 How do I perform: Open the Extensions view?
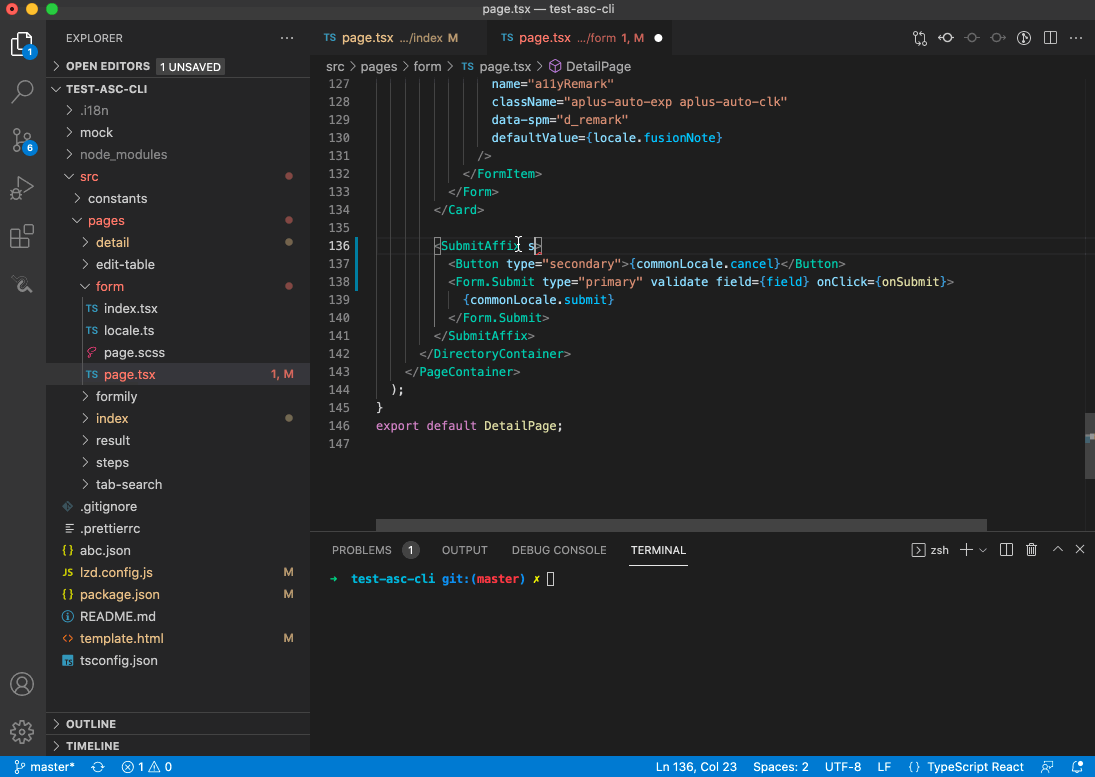pos(22,236)
